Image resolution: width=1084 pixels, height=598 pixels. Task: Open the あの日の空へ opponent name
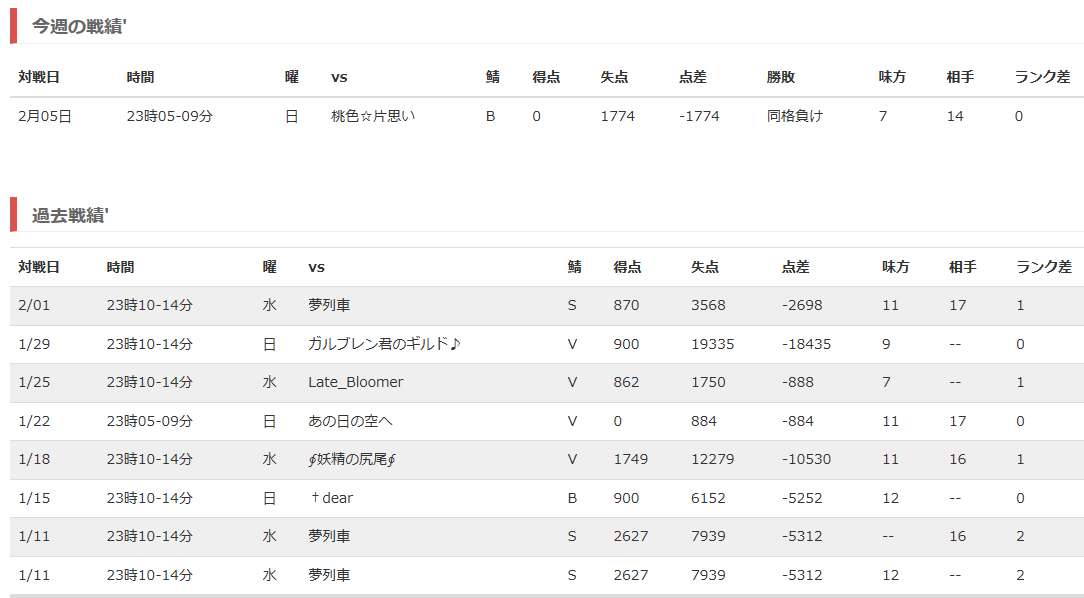351,421
